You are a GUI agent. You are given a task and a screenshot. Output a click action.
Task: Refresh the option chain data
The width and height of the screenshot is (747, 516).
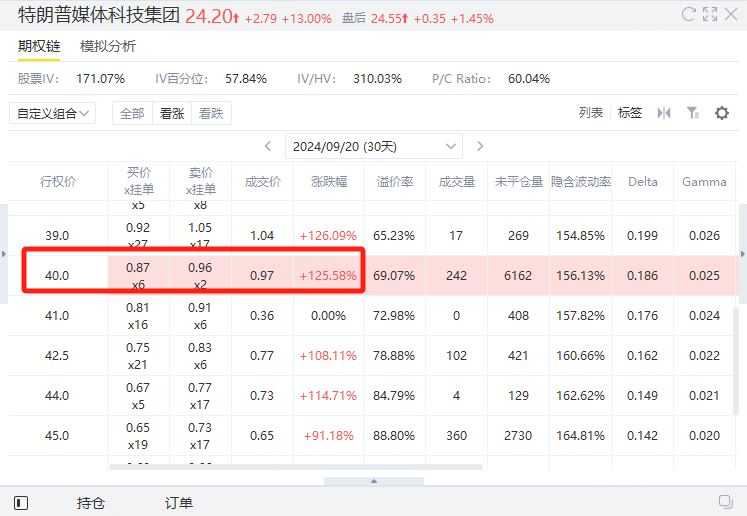(688, 14)
